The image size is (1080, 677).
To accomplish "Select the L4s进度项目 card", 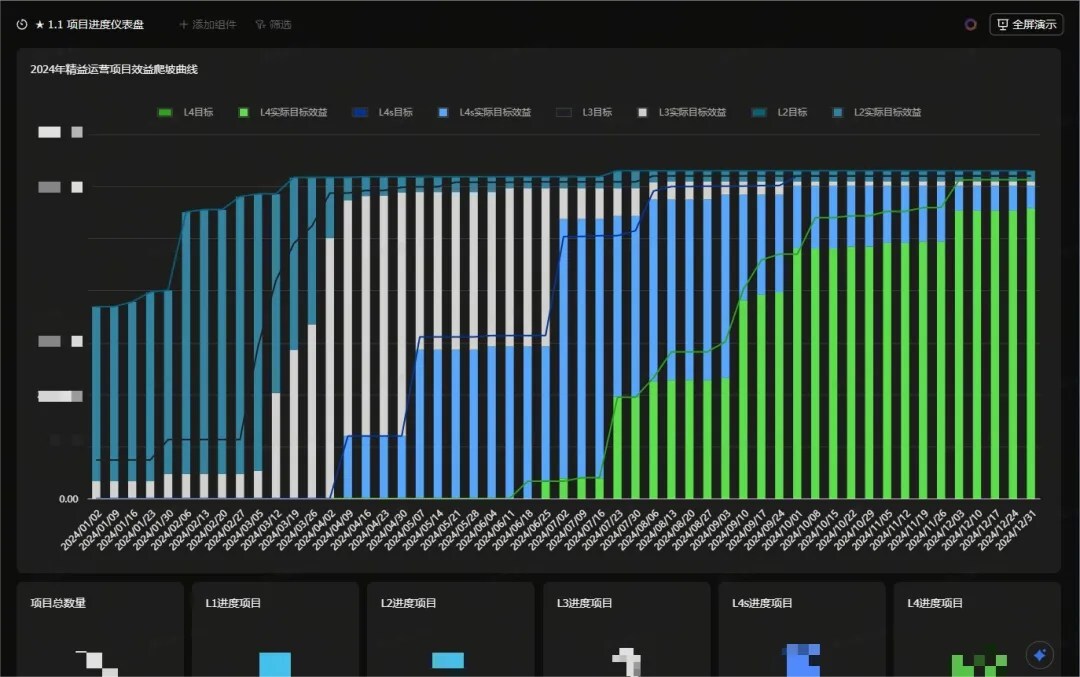I will [x=801, y=628].
